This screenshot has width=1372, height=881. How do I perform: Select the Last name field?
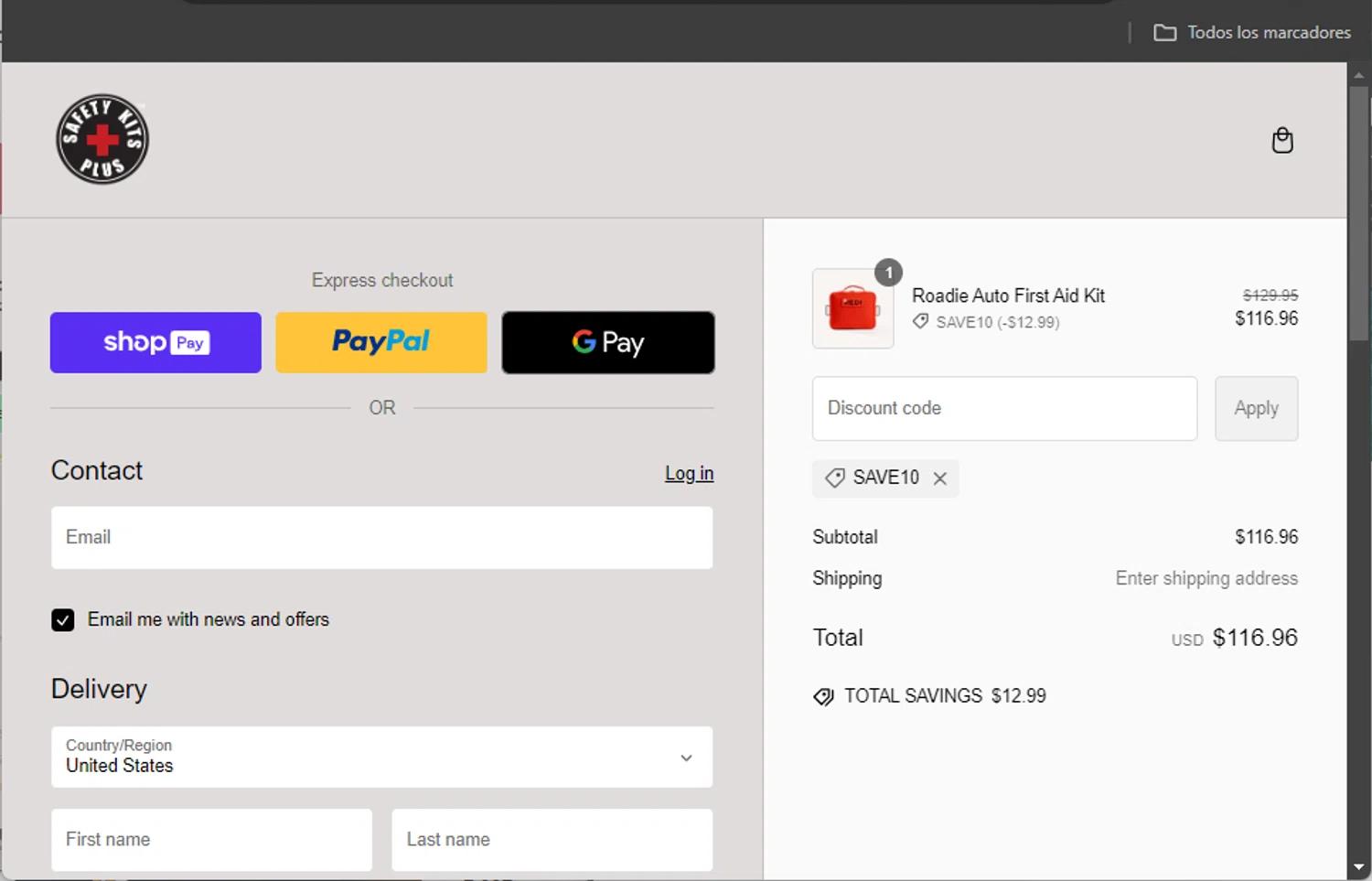pyautogui.click(x=552, y=840)
